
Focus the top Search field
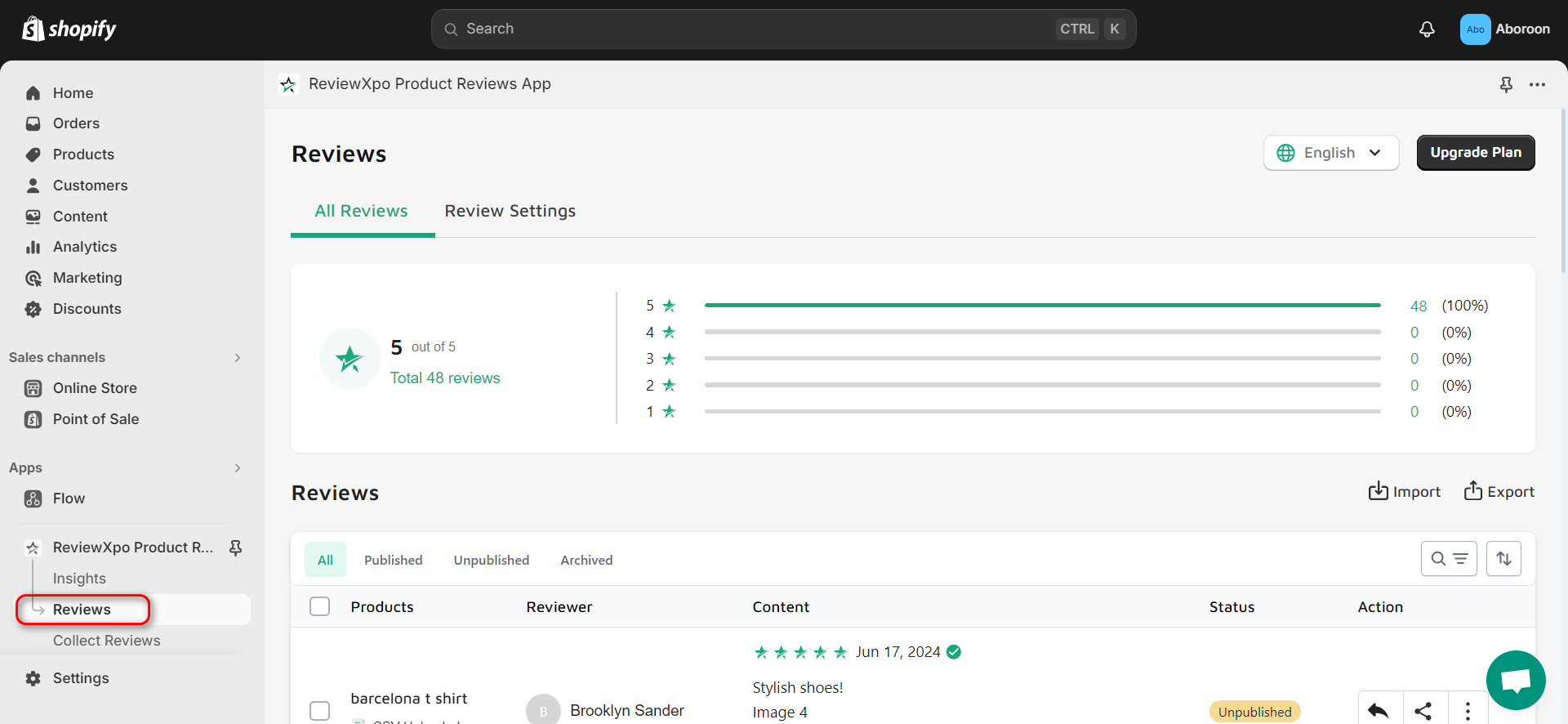coord(784,29)
